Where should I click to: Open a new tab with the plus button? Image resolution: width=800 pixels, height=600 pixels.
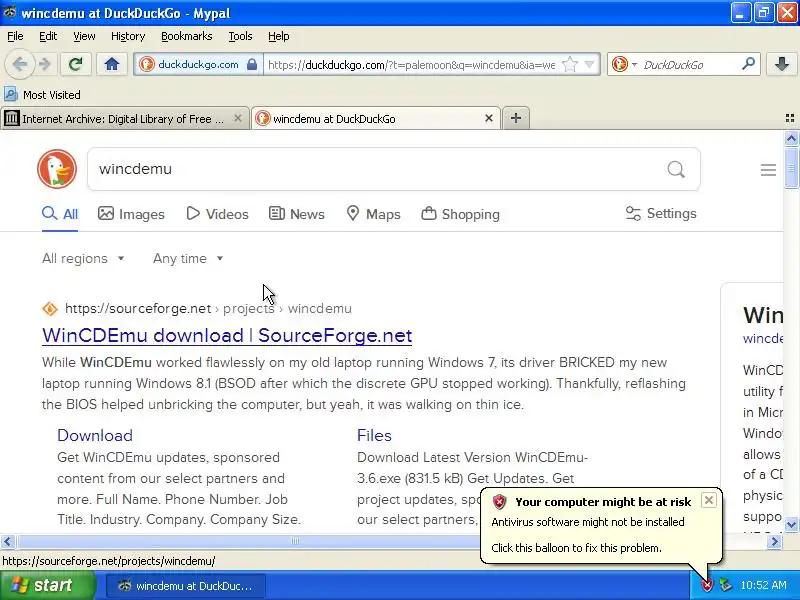(x=516, y=118)
